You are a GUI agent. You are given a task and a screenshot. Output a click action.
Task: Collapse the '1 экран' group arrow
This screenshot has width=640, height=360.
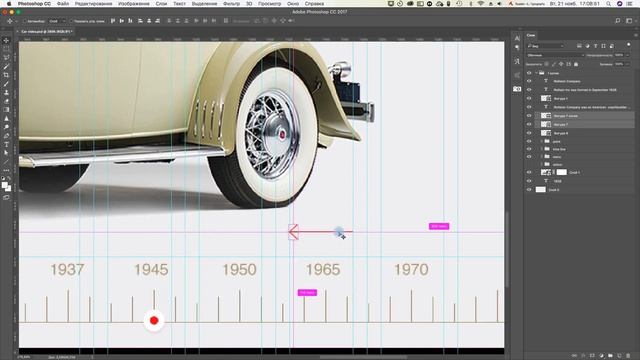point(536,73)
